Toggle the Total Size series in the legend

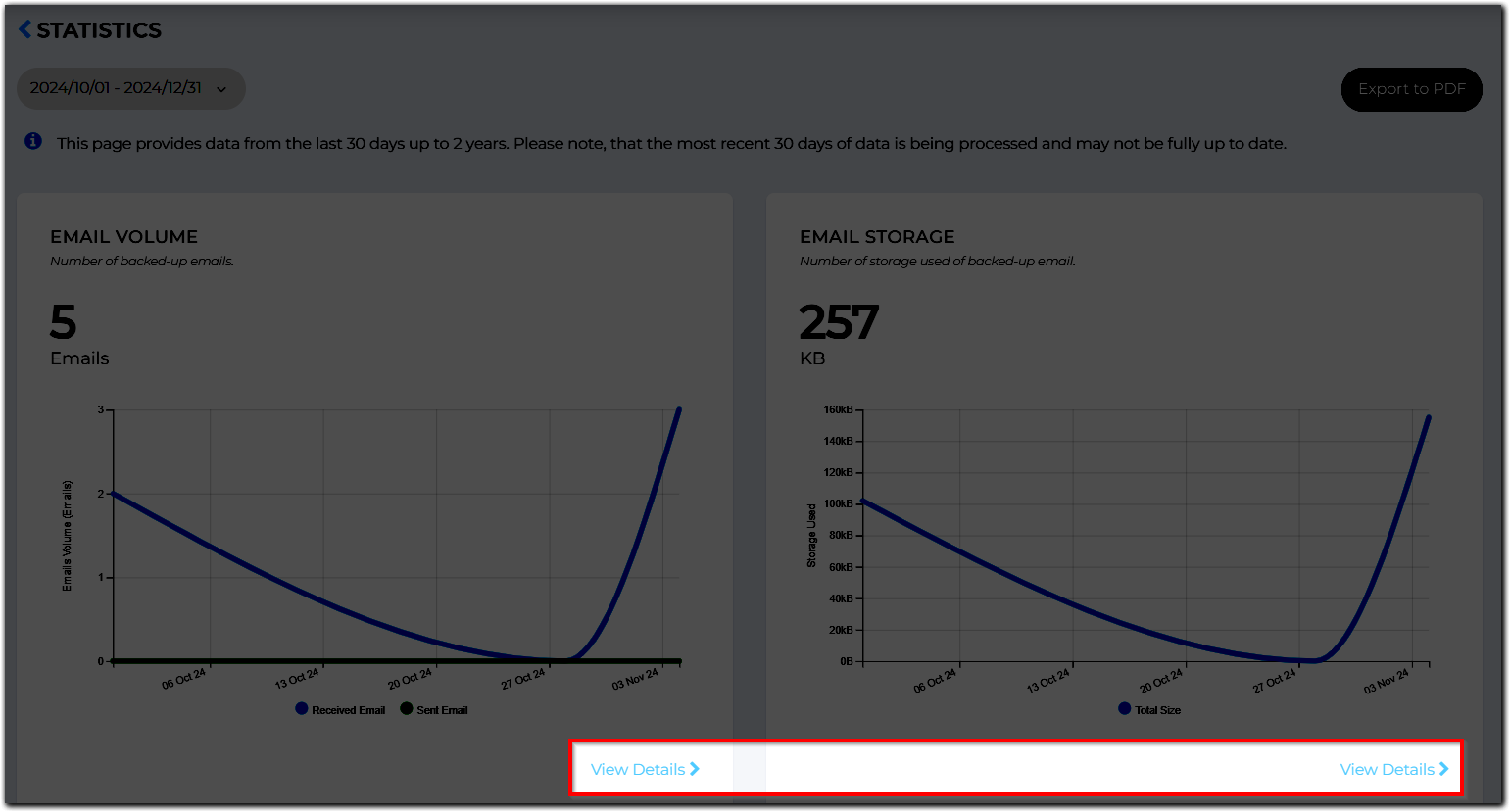point(1149,708)
